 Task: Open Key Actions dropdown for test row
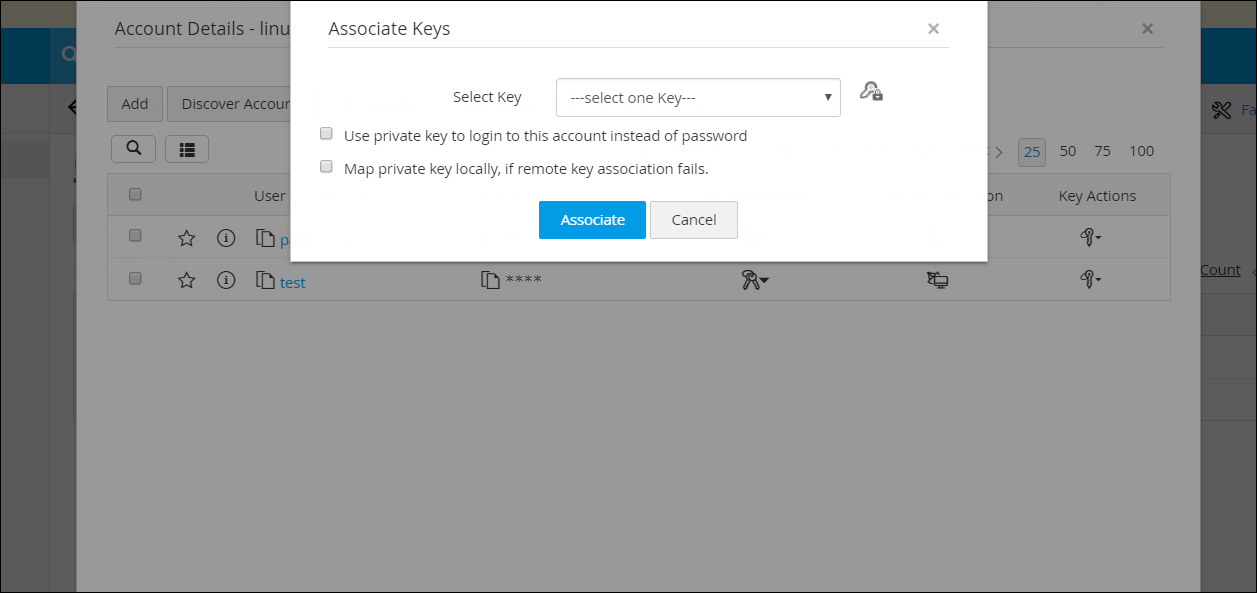tap(1091, 281)
